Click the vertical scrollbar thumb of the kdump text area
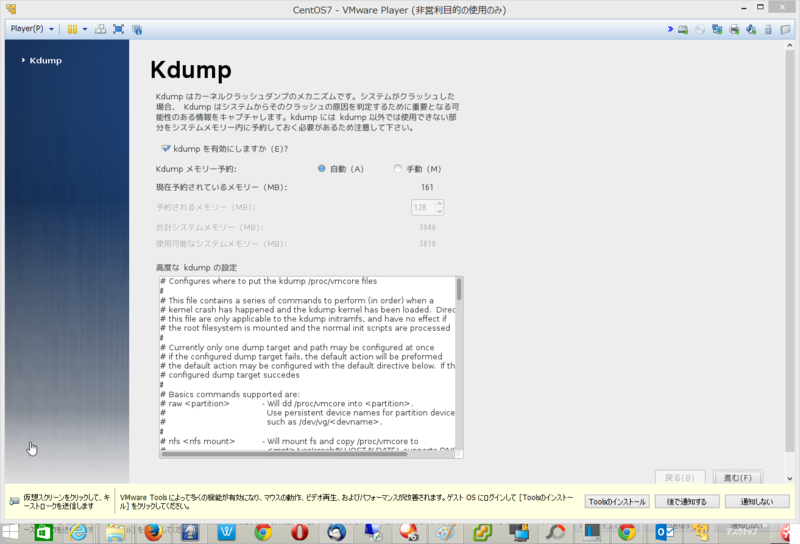The image size is (800, 544). pos(459,289)
